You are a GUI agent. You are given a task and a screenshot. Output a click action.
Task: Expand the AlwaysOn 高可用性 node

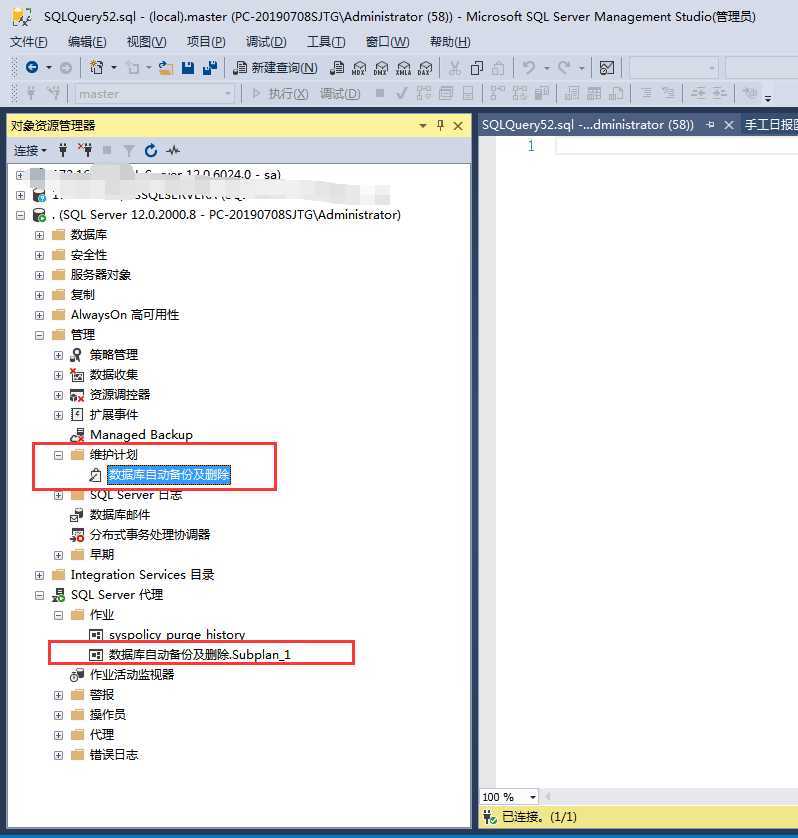coord(40,315)
